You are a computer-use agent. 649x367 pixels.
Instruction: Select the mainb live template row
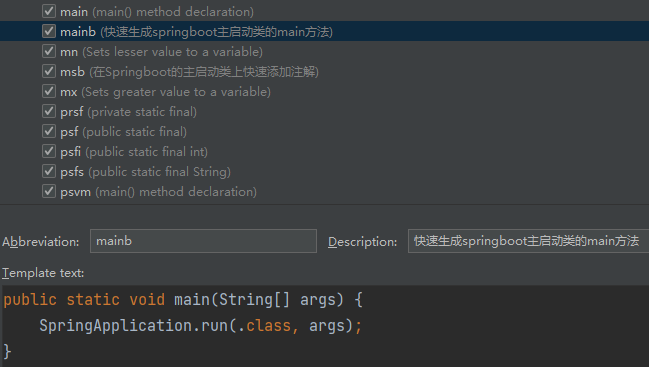(324, 31)
